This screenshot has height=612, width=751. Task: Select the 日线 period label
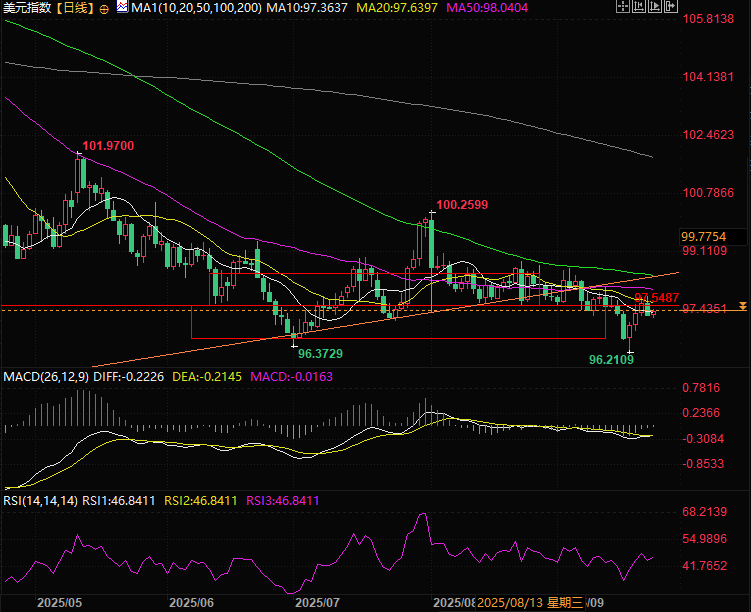point(75,8)
